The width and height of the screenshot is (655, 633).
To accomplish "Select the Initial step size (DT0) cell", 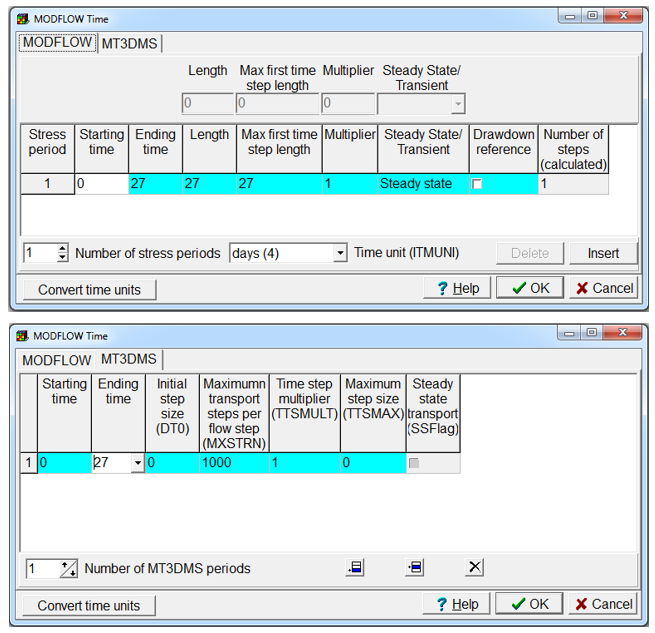I will tap(172, 463).
